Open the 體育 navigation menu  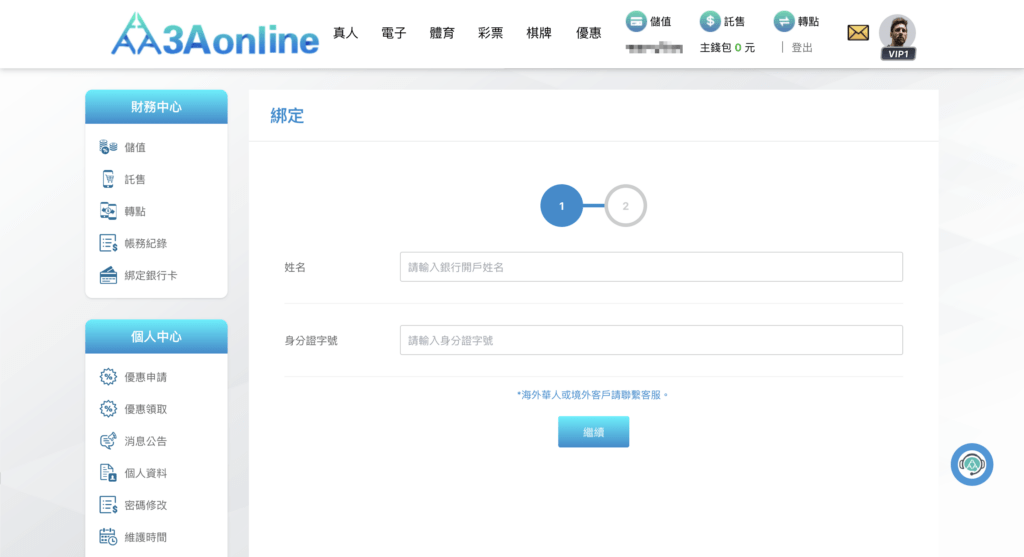[442, 33]
